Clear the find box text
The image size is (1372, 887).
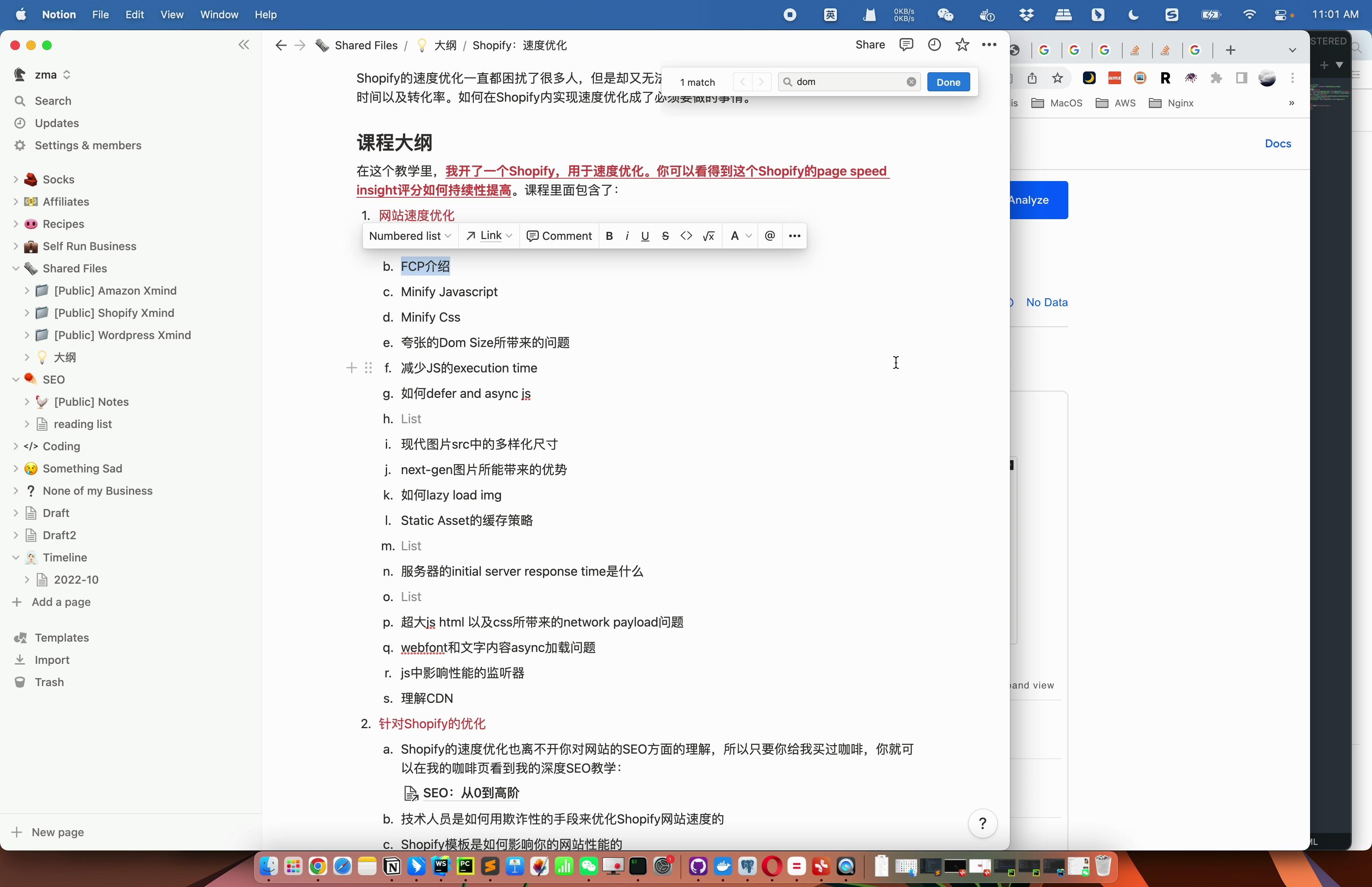coord(911,82)
